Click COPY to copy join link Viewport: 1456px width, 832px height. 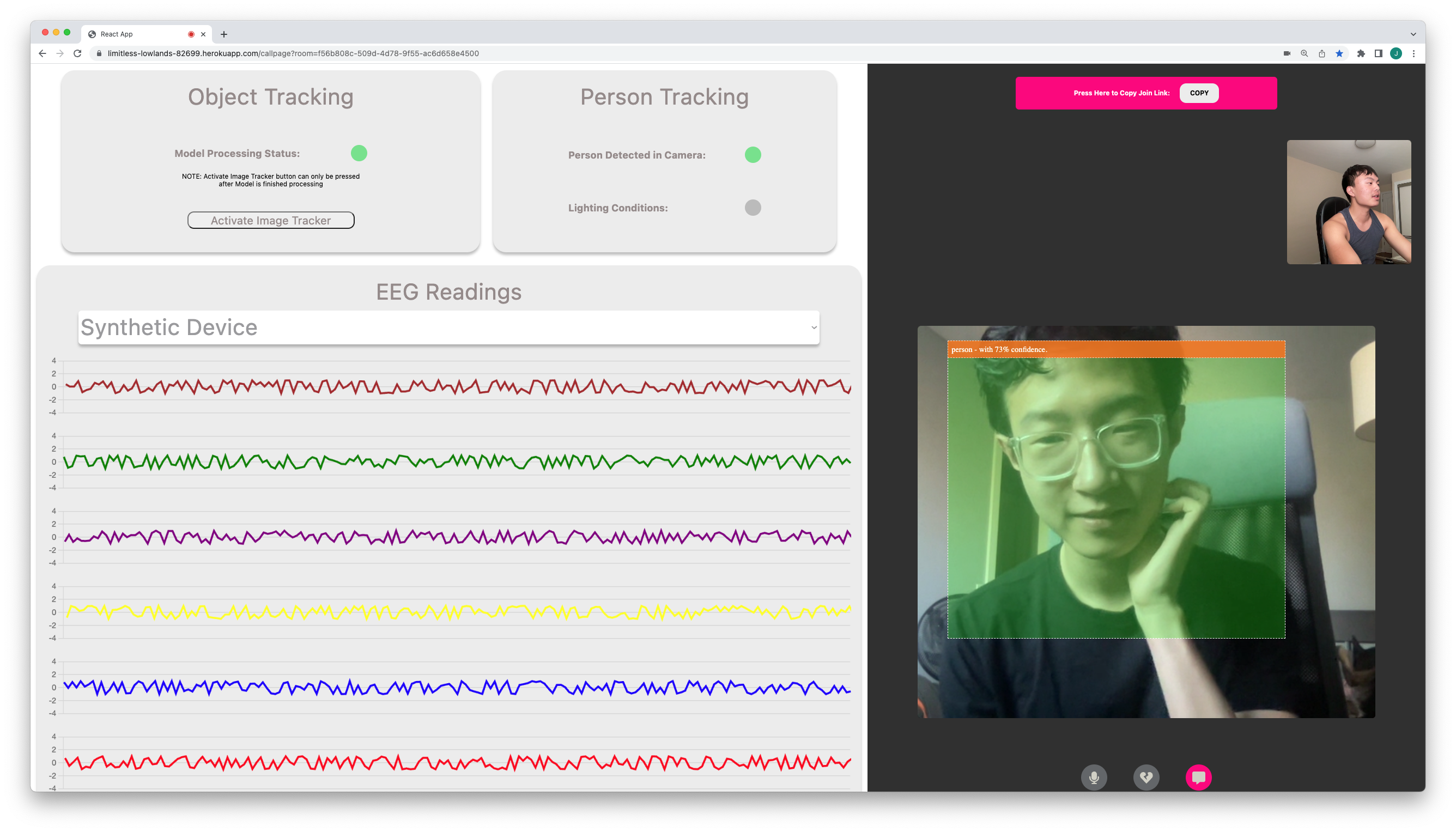(1199, 93)
